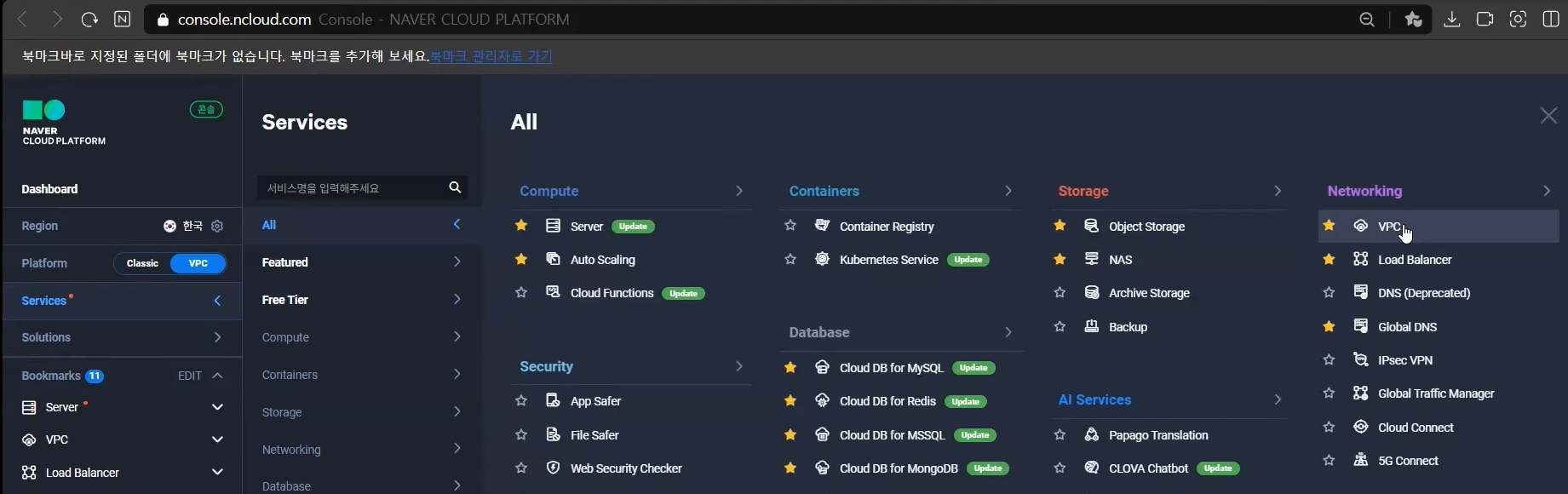Open the Auto Scaling service icon
This screenshot has height=494, width=1568.
click(x=553, y=259)
